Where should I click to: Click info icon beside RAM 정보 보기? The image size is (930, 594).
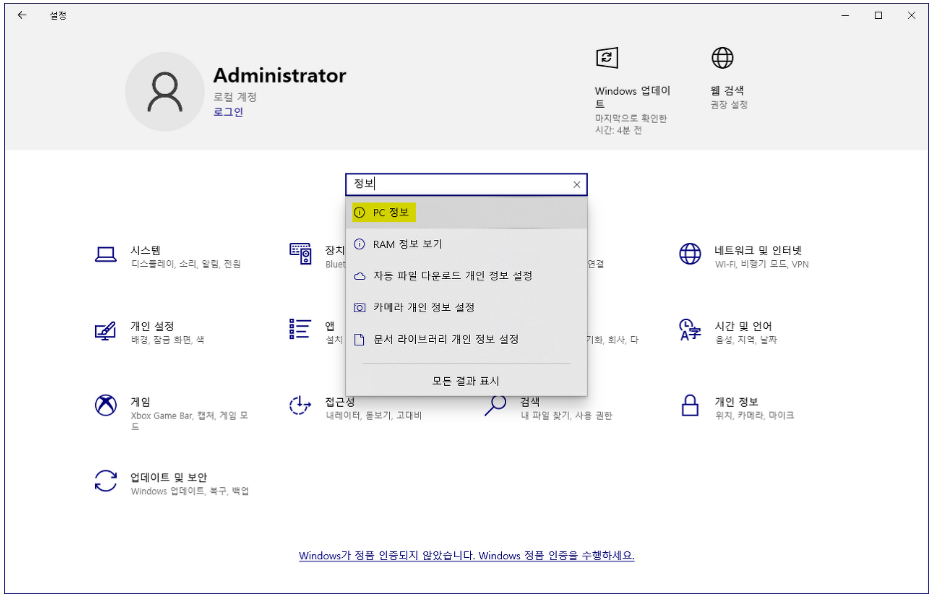point(359,244)
